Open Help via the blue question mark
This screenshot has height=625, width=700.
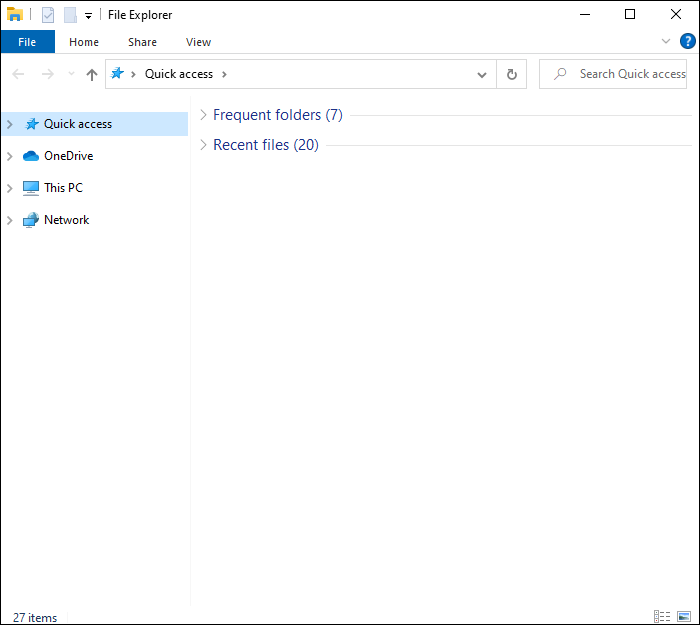[688, 41]
